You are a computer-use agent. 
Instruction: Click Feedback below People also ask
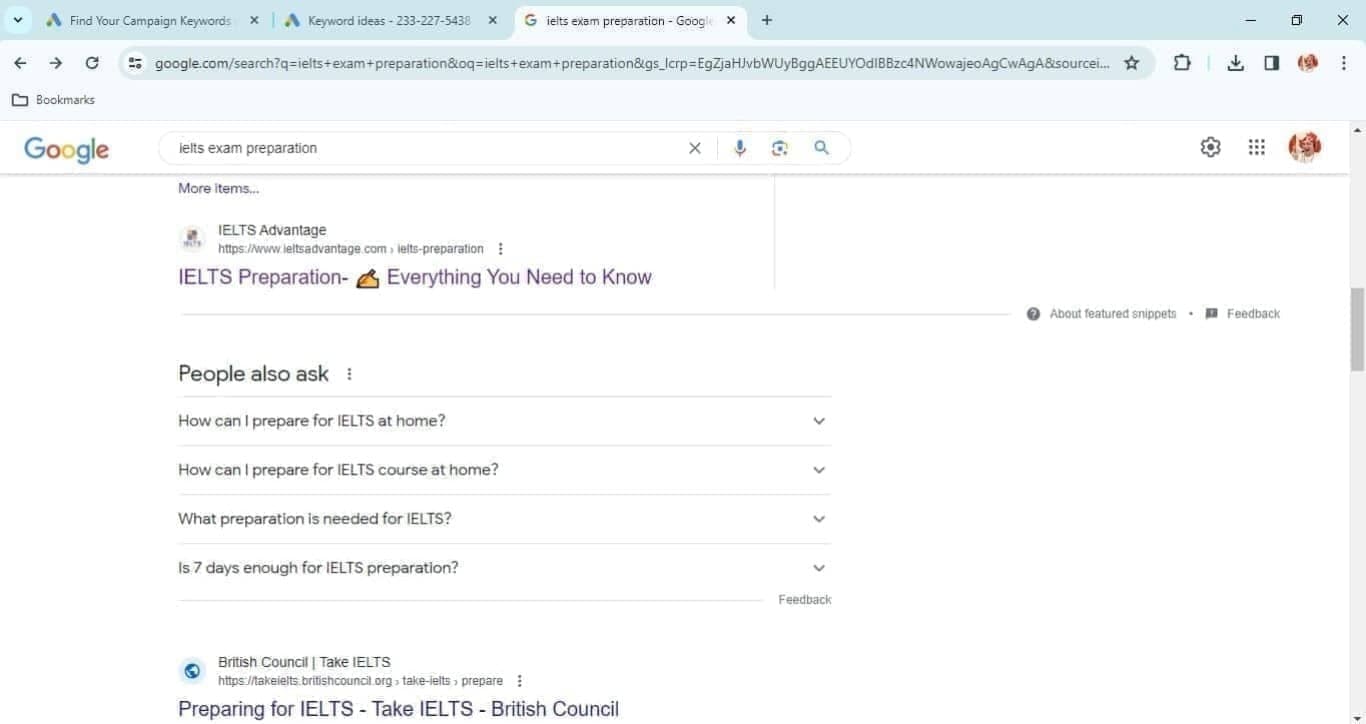pyautogui.click(x=805, y=600)
